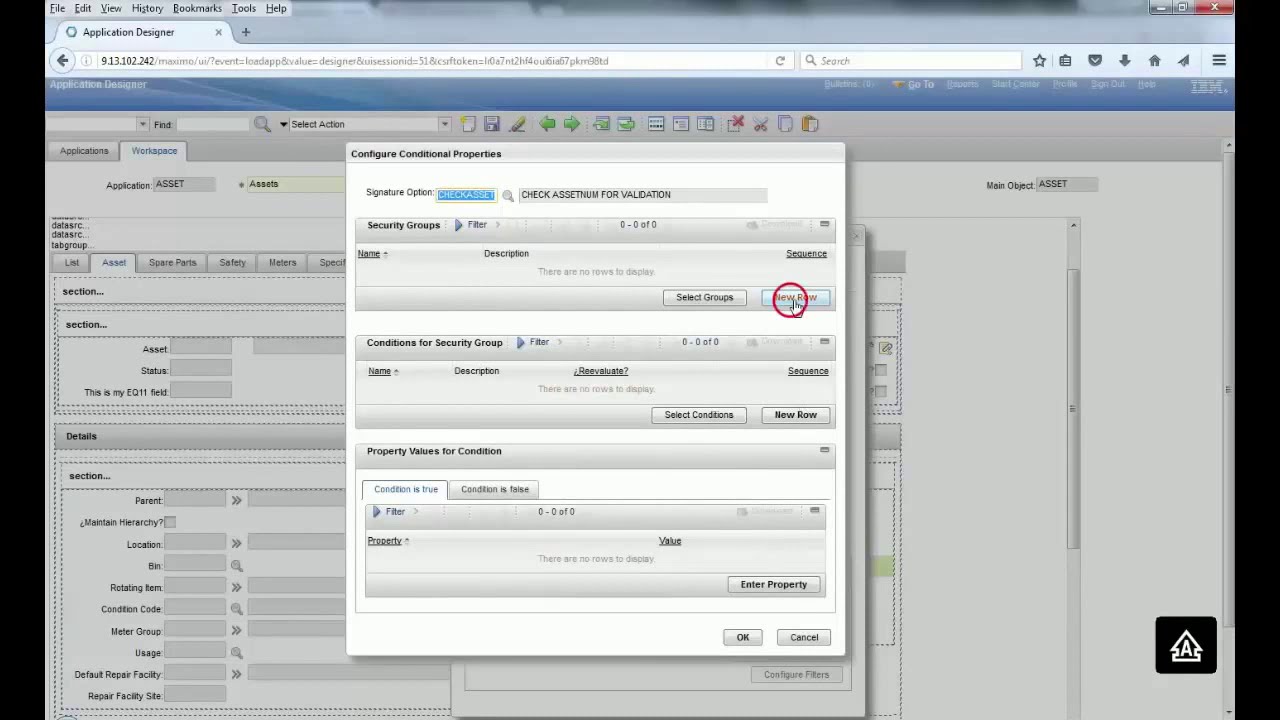Viewport: 1280px width, 720px height.
Task: Open the Bin field lookup icon
Action: pos(237,566)
